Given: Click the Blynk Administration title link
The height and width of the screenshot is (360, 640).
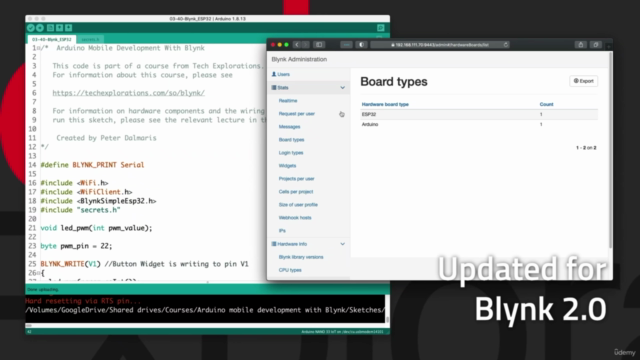Looking at the screenshot, I should (x=299, y=59).
